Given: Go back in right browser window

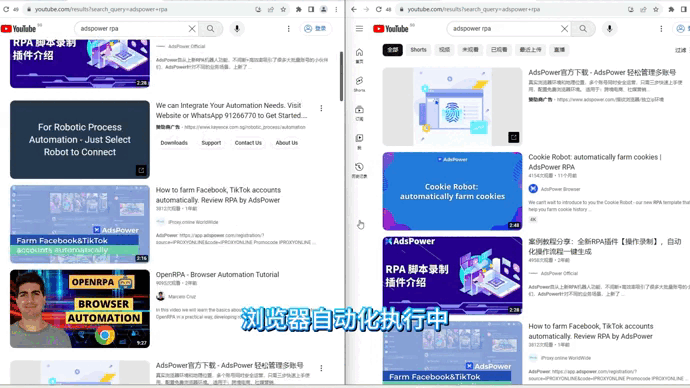Looking at the screenshot, I should (354, 9).
